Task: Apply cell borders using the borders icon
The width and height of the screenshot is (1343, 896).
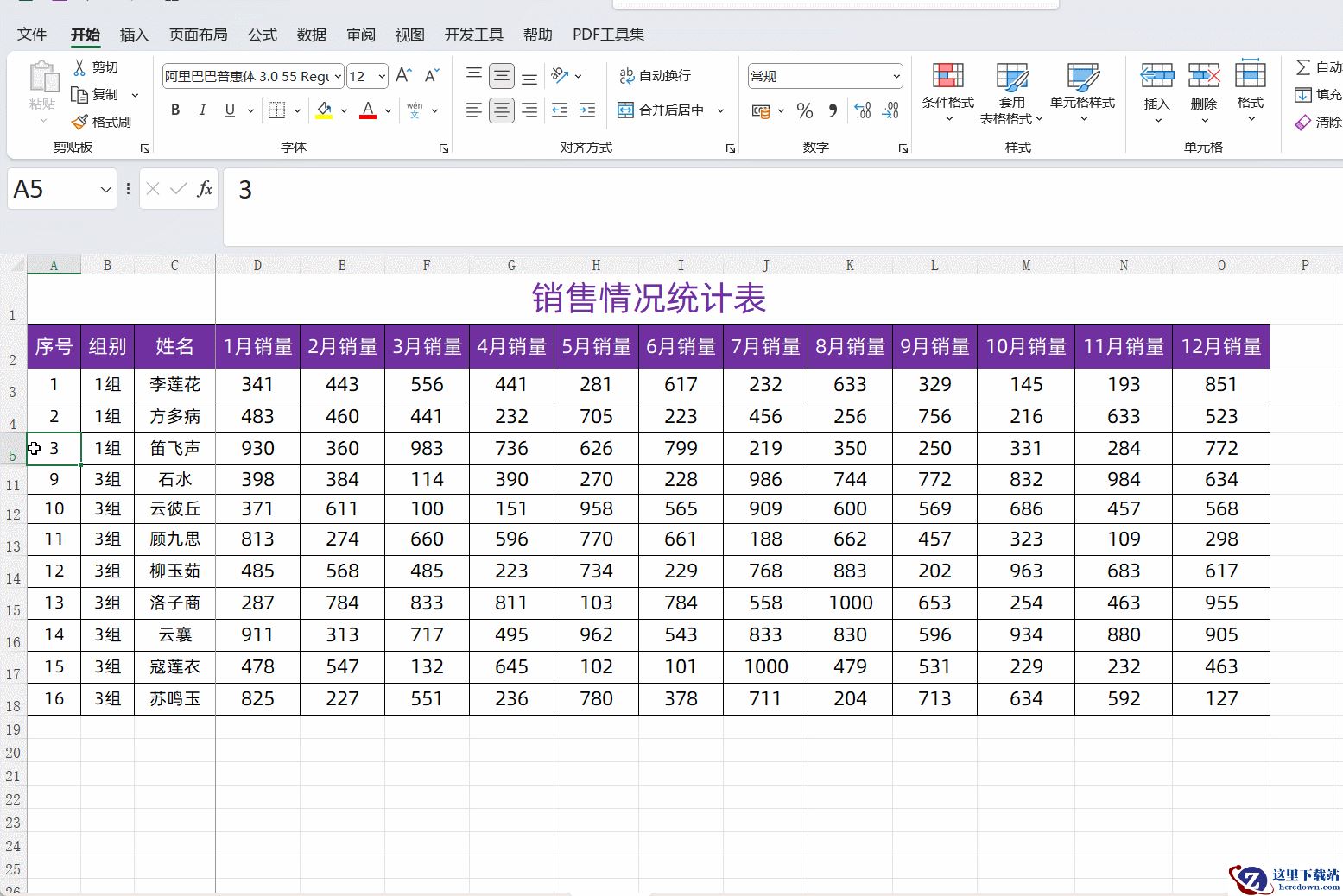Action: tap(276, 110)
